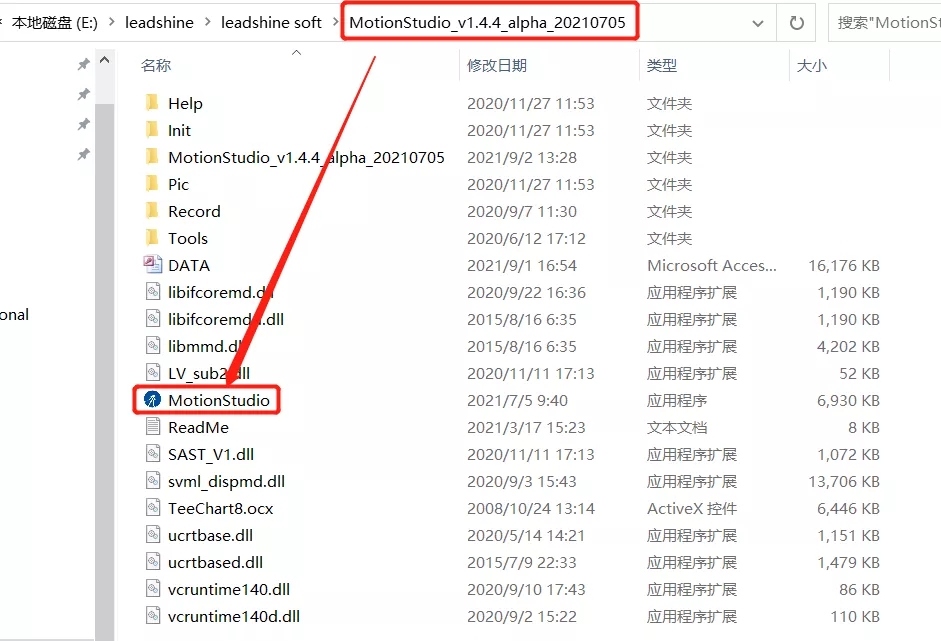
Task: Click the navigation pane scroll-up arrow
Action: (x=104, y=60)
